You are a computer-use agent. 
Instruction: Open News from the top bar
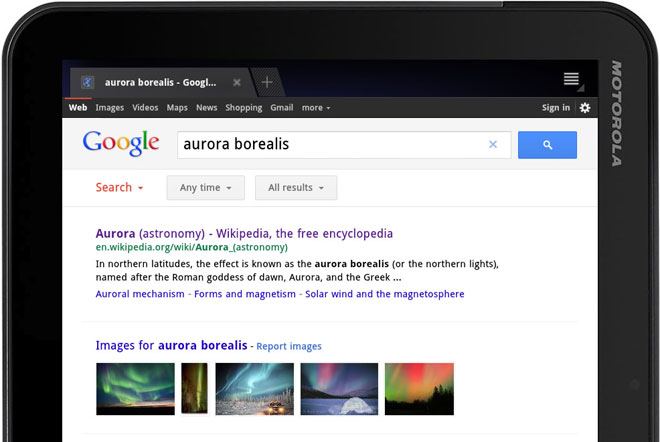[207, 107]
